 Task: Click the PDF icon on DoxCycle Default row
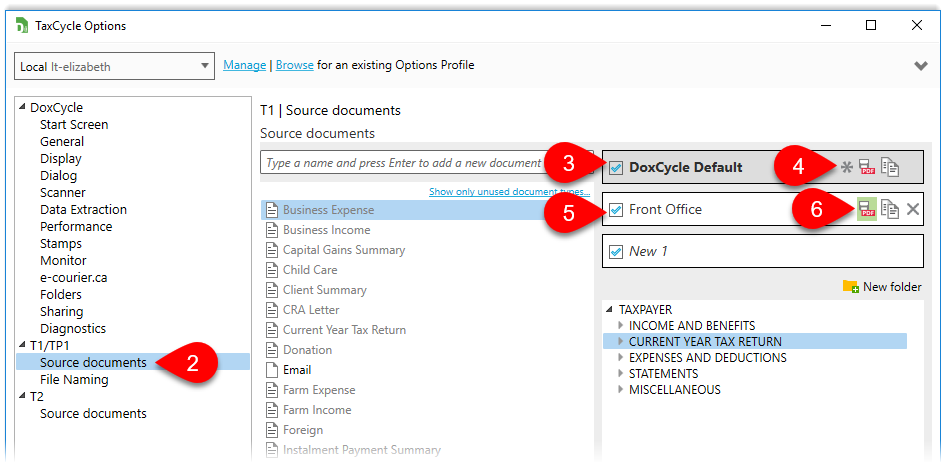(x=867, y=167)
